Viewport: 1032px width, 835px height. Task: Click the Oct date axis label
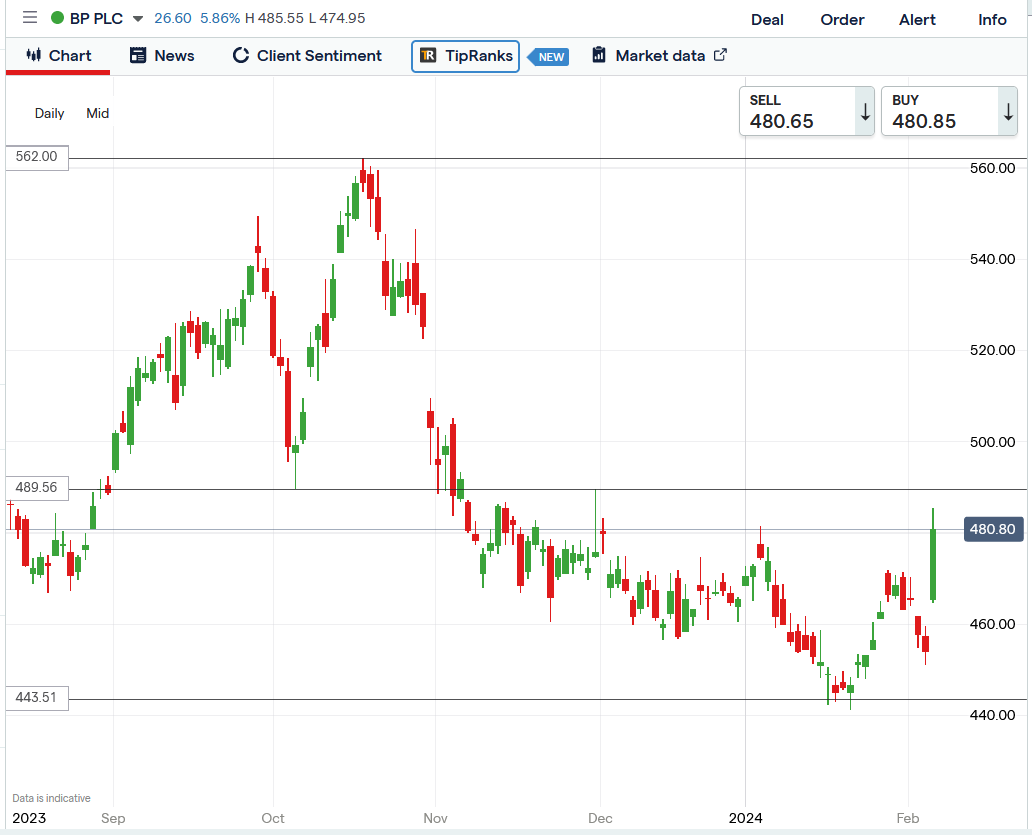pyautogui.click(x=273, y=819)
